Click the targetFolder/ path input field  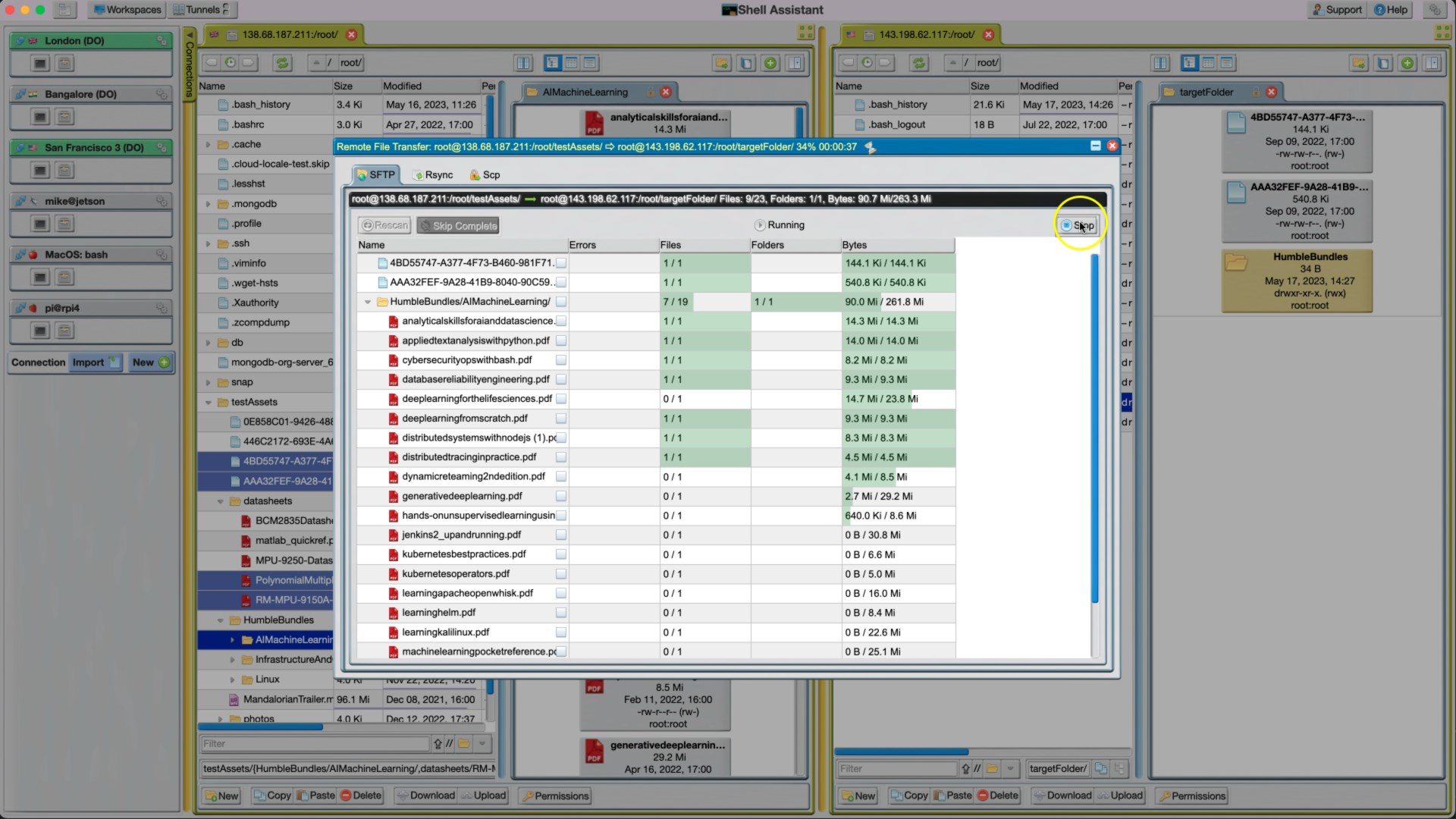pos(1059,768)
